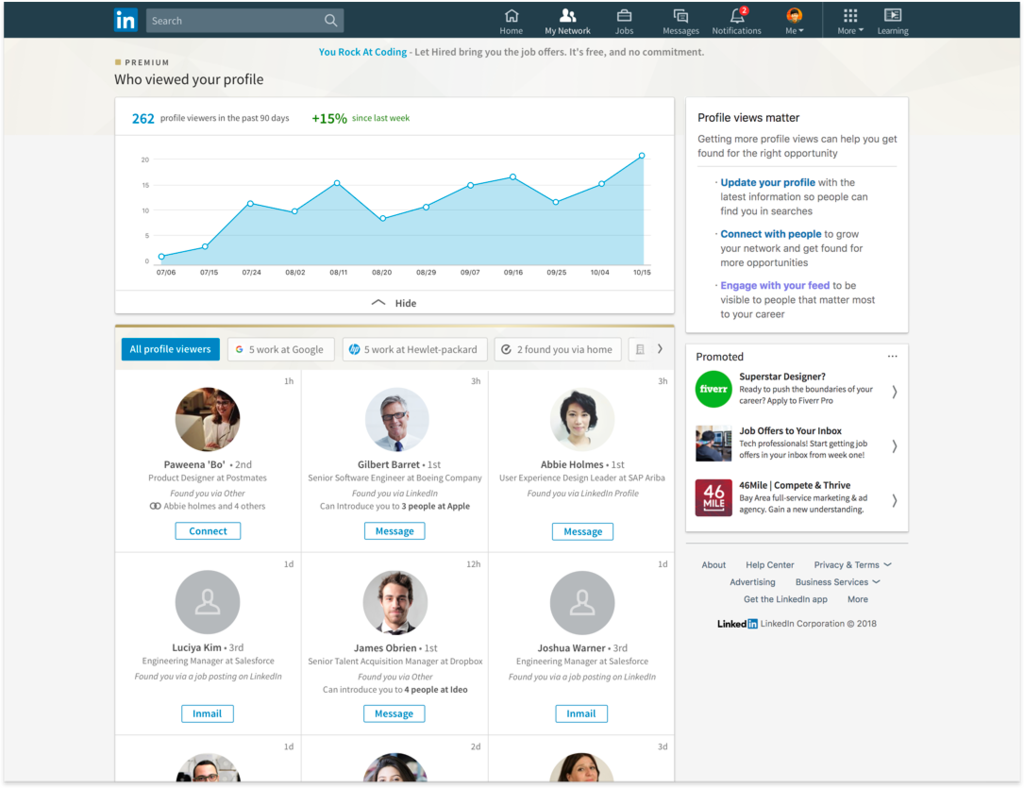The height and width of the screenshot is (788, 1024).
Task: Open the Help Center footer link
Action: click(769, 565)
